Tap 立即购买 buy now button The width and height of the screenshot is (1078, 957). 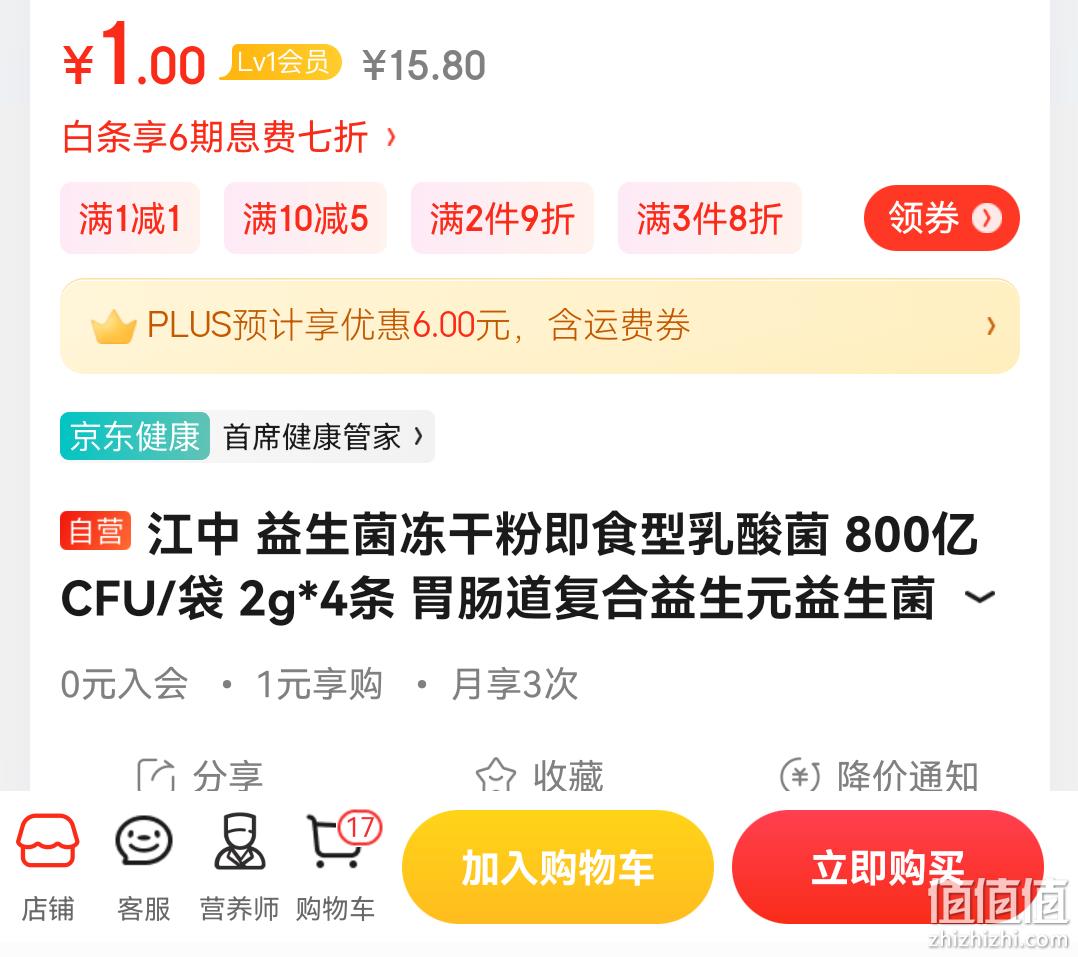coord(888,867)
